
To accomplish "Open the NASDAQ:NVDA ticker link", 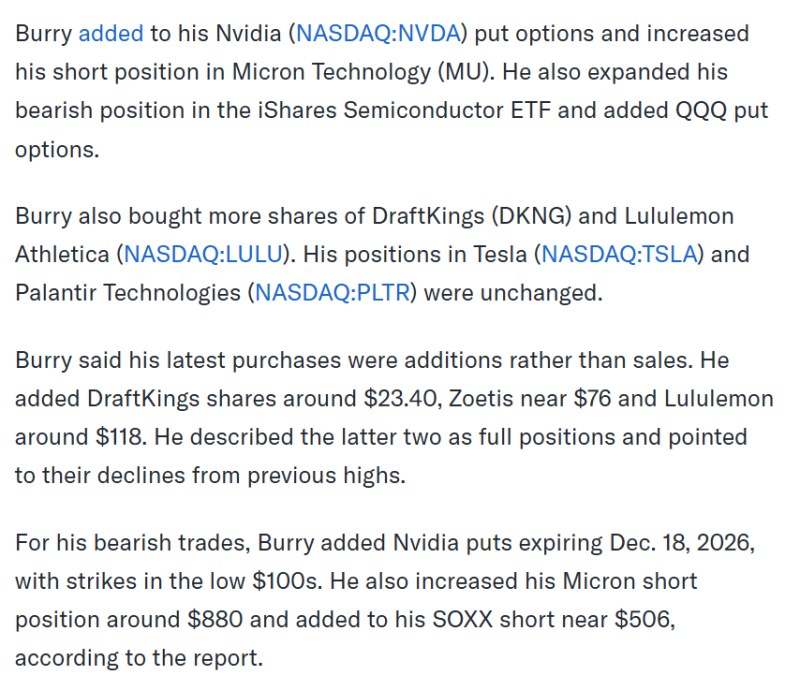I will tap(378, 34).
